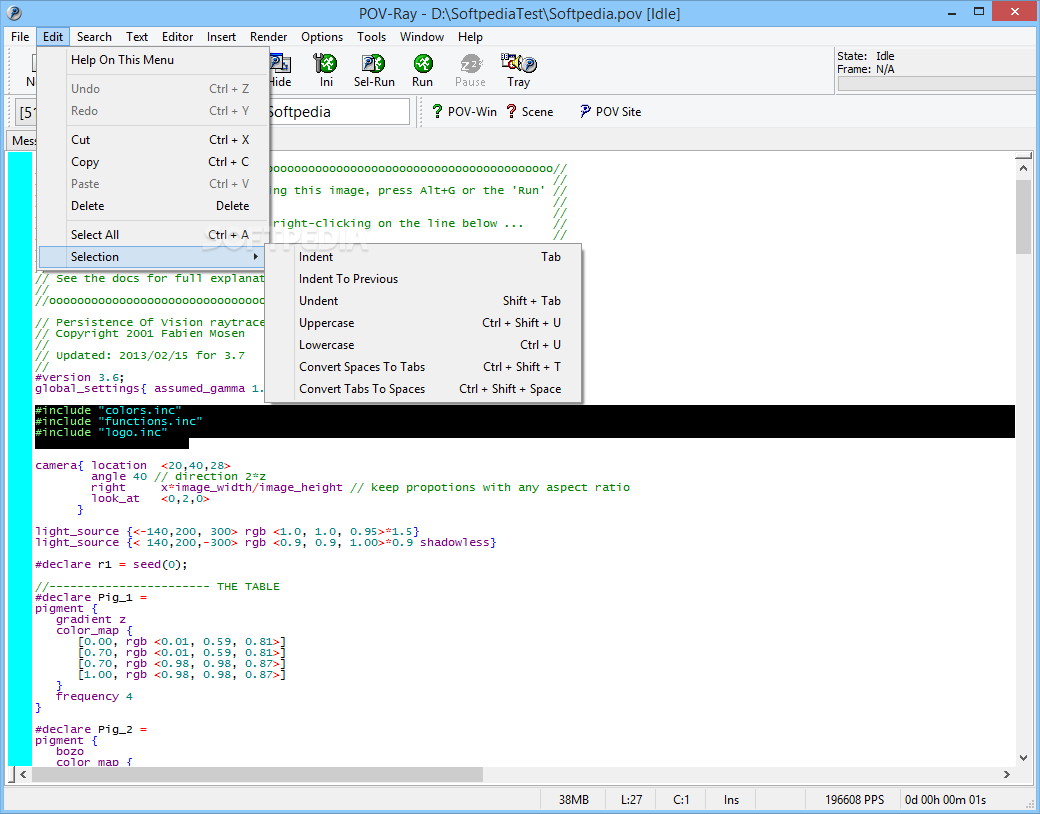Click the horizontal scrollbar thumb
The width and height of the screenshot is (1040, 814).
click(257, 774)
